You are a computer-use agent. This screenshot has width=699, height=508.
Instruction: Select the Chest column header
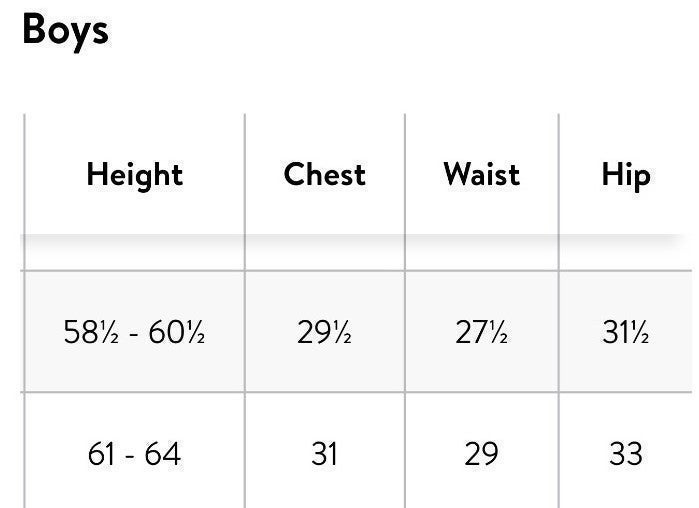click(325, 174)
